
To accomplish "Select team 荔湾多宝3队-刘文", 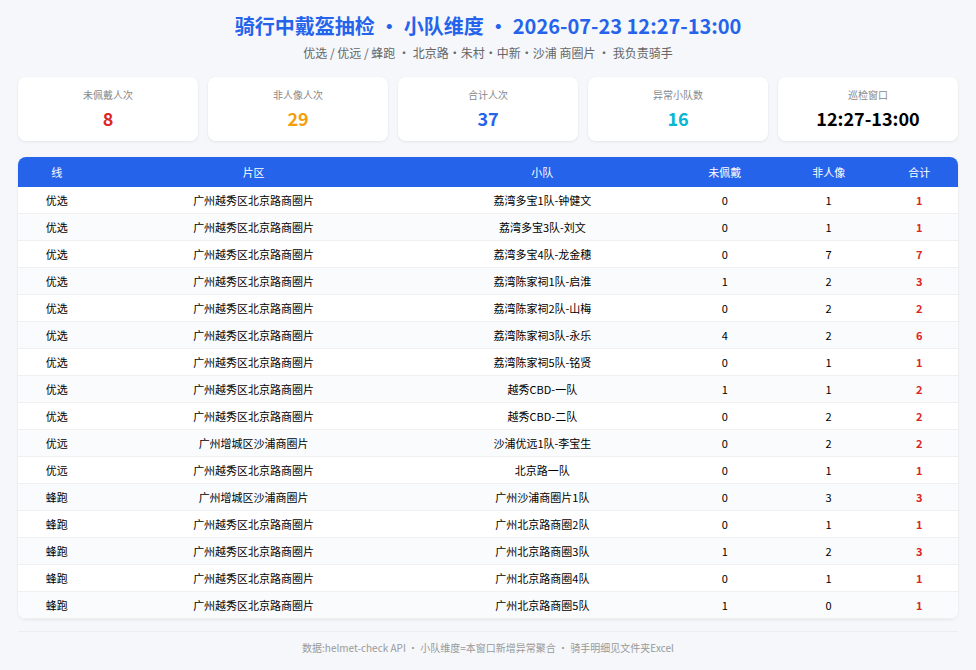I will tap(542, 228).
